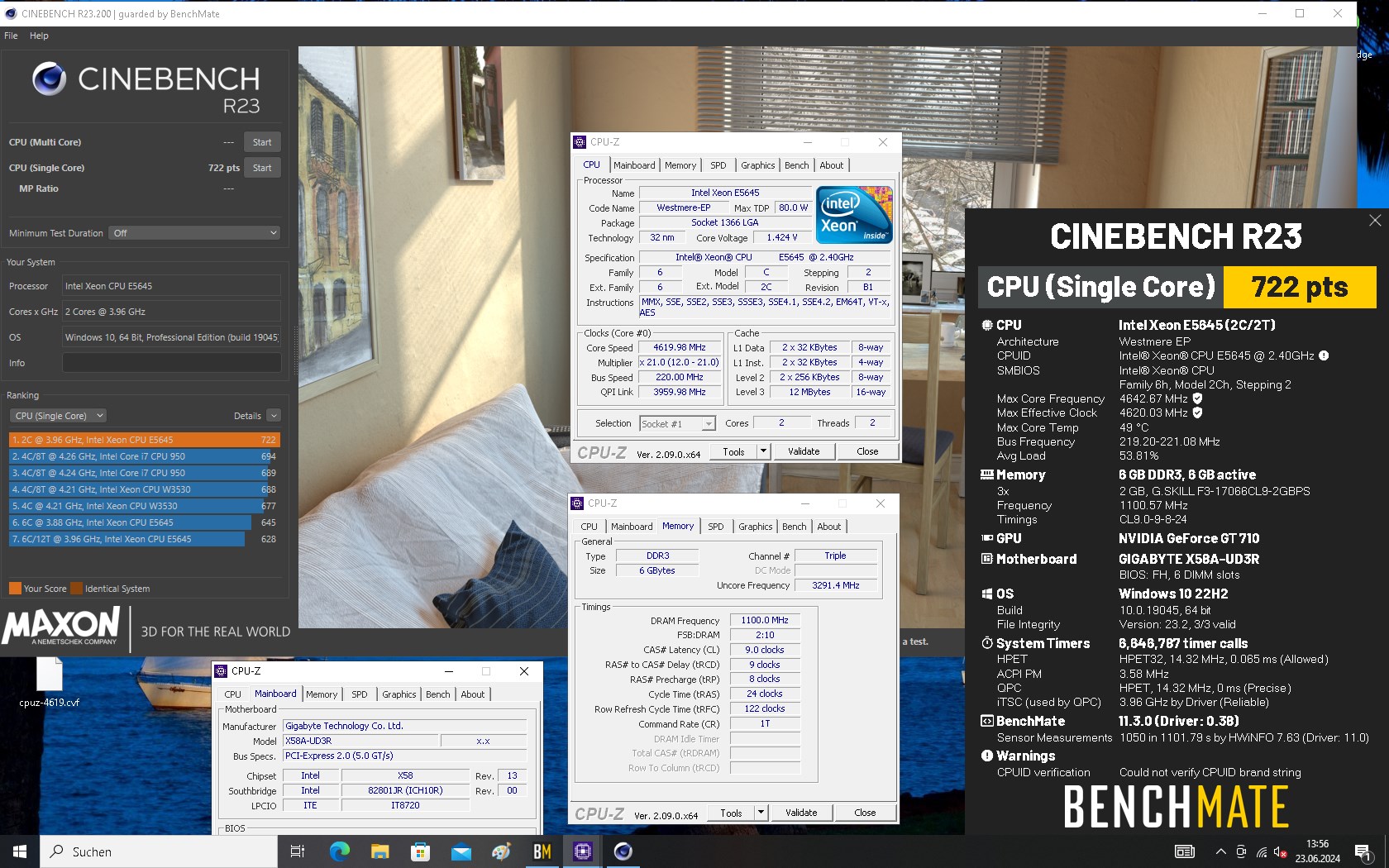
Task: Click the Your Score orange swatch
Action: [x=15, y=589]
